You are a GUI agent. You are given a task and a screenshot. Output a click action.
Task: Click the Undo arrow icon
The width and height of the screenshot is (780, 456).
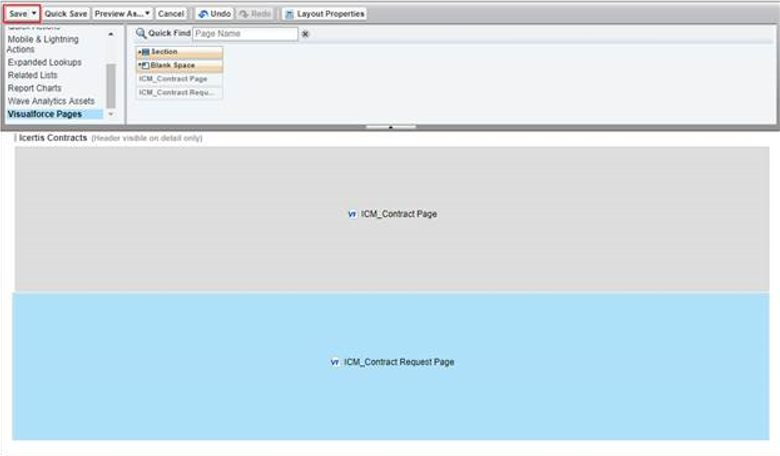pyautogui.click(x=203, y=14)
